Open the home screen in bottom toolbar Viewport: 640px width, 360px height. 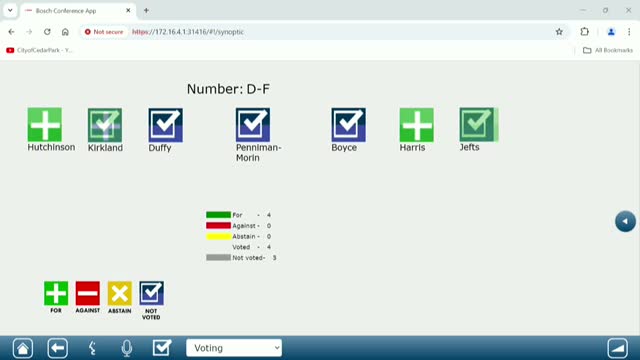(23, 348)
